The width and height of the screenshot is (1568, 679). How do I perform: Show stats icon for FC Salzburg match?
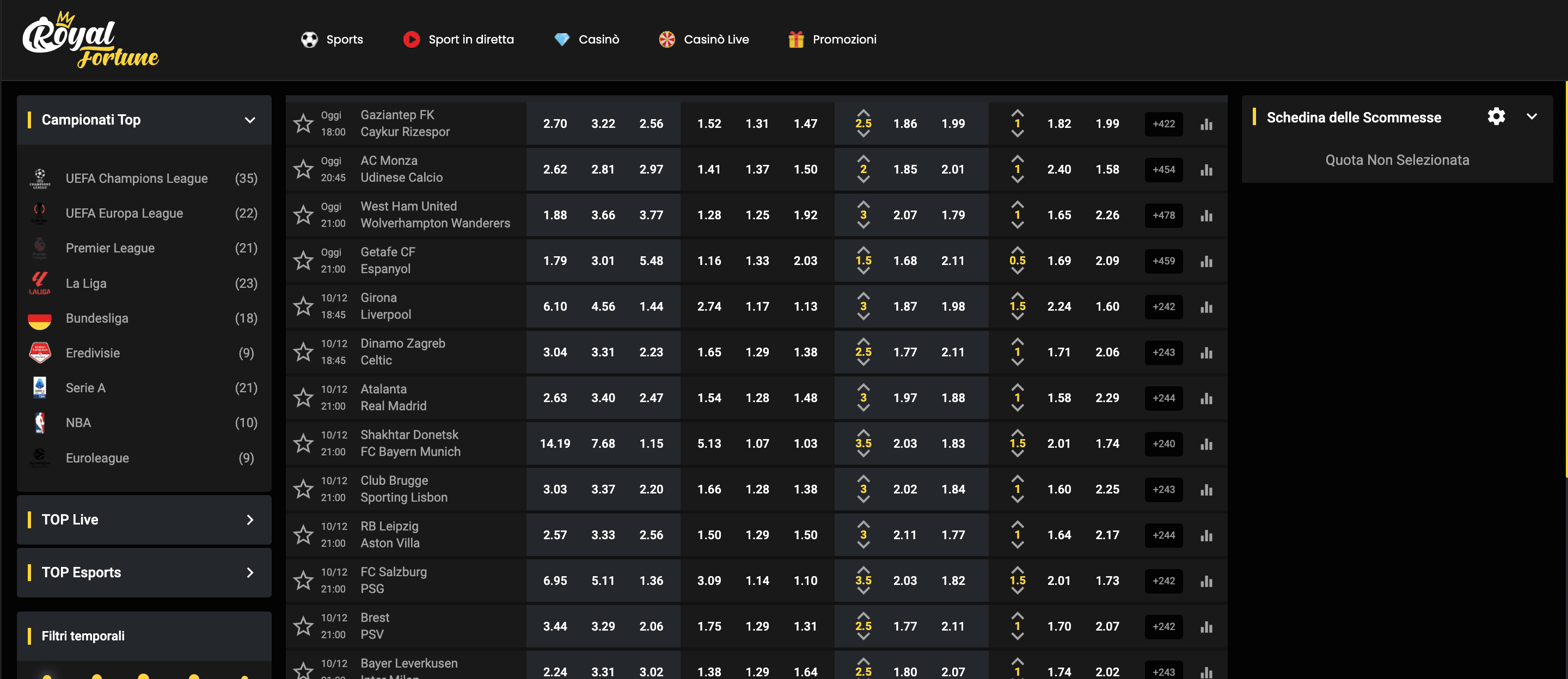click(x=1206, y=581)
